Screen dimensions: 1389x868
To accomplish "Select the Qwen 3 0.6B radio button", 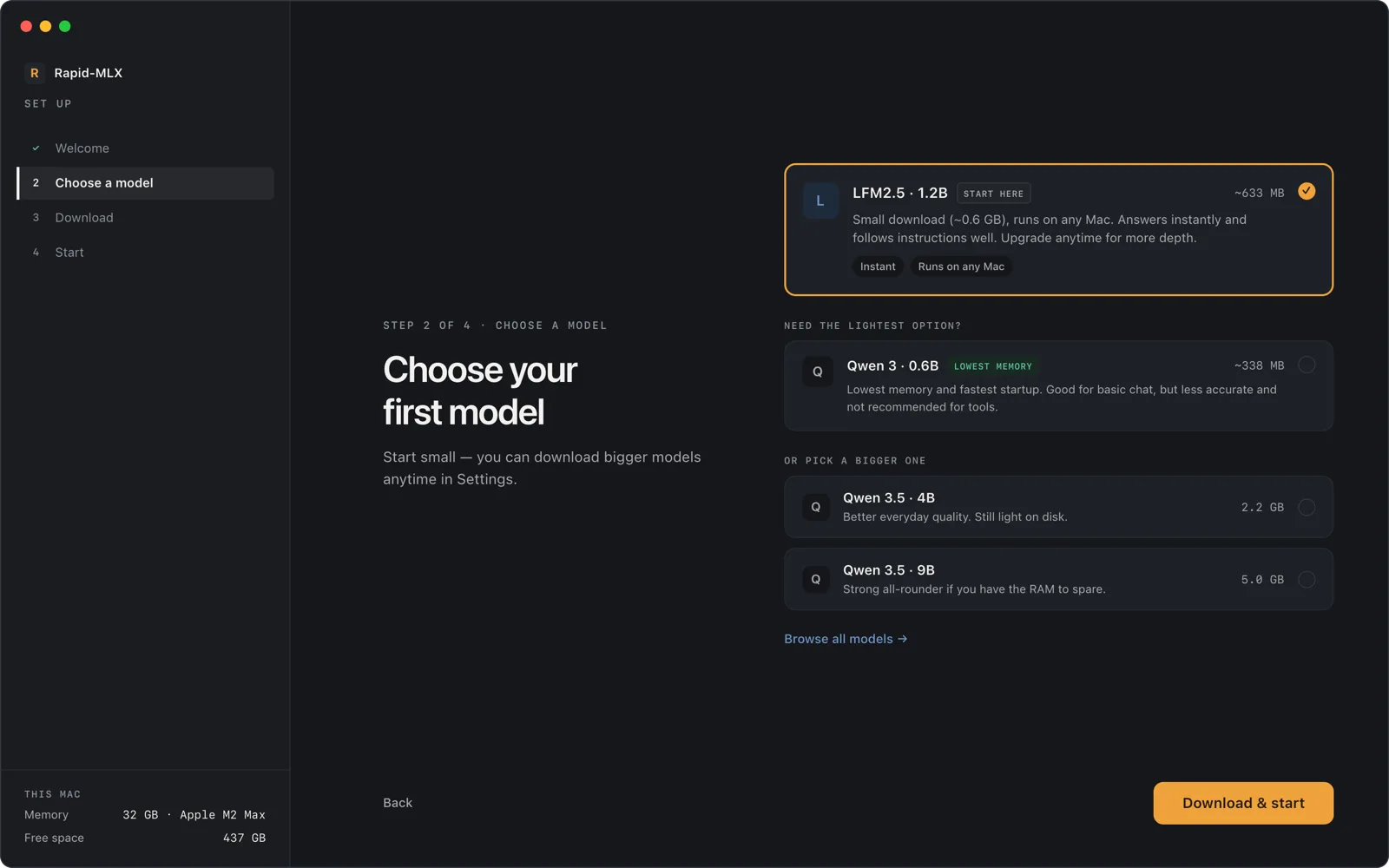I will (1307, 365).
